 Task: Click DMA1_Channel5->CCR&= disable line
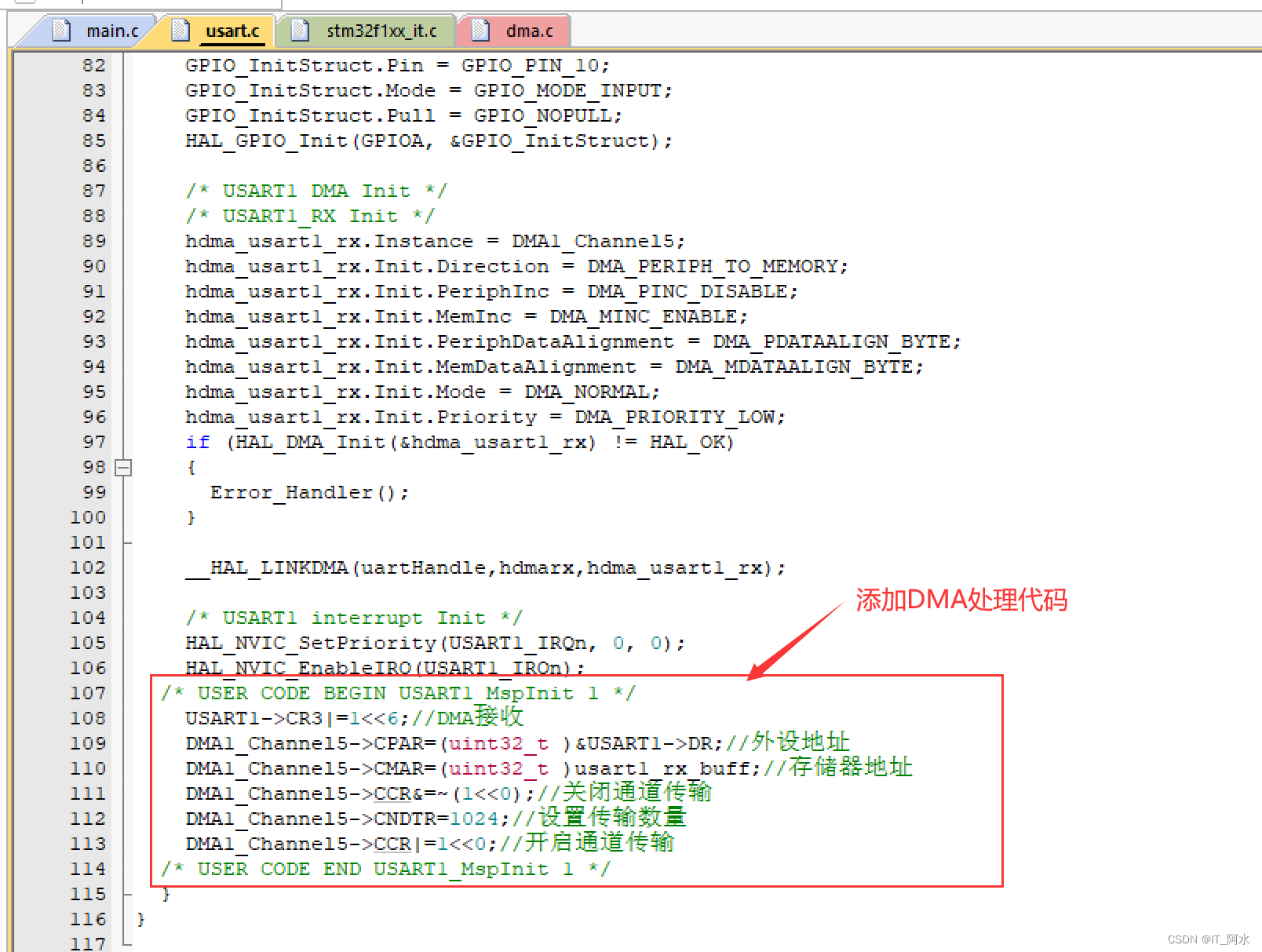click(x=448, y=793)
